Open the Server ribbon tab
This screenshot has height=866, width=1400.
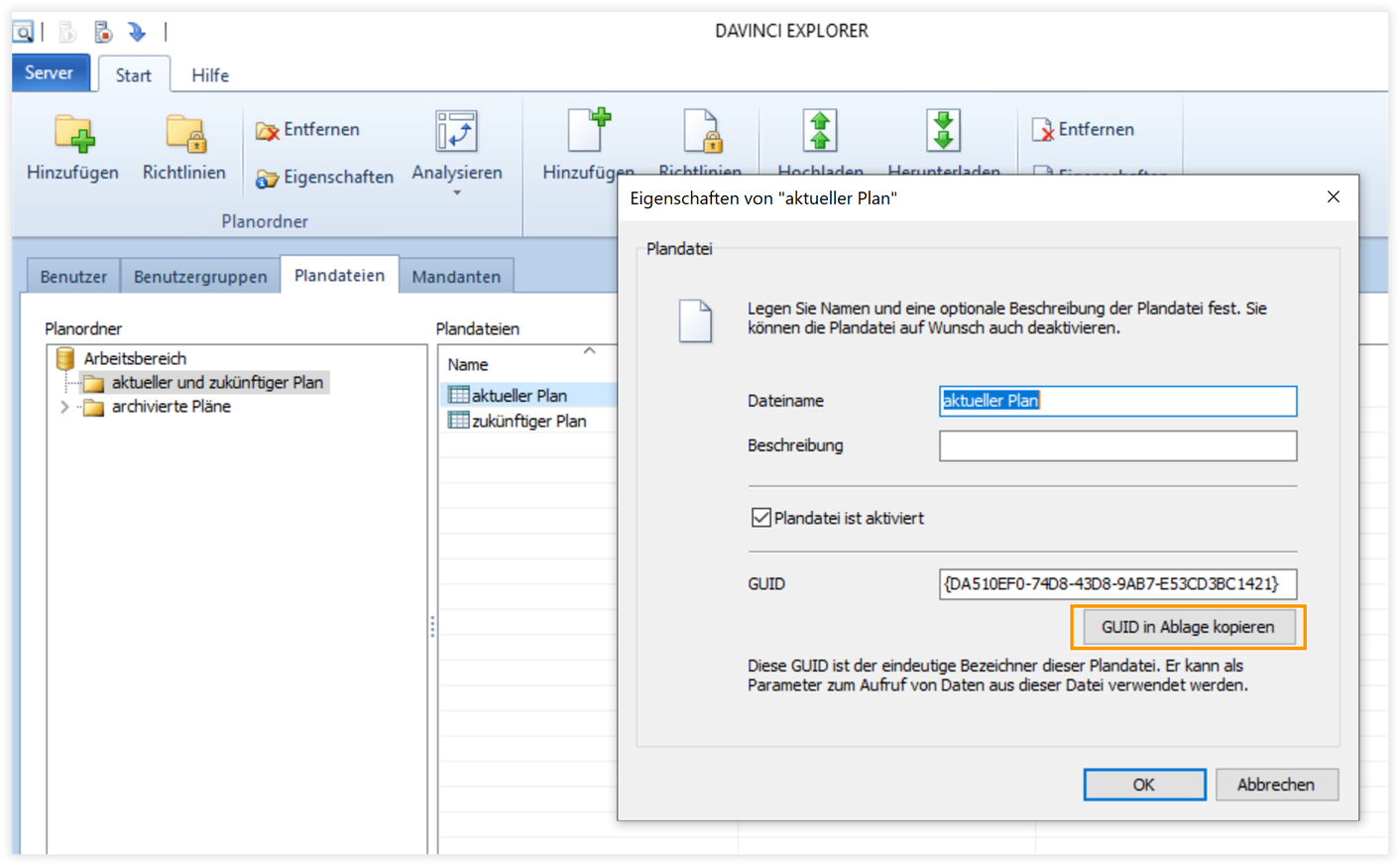click(50, 73)
